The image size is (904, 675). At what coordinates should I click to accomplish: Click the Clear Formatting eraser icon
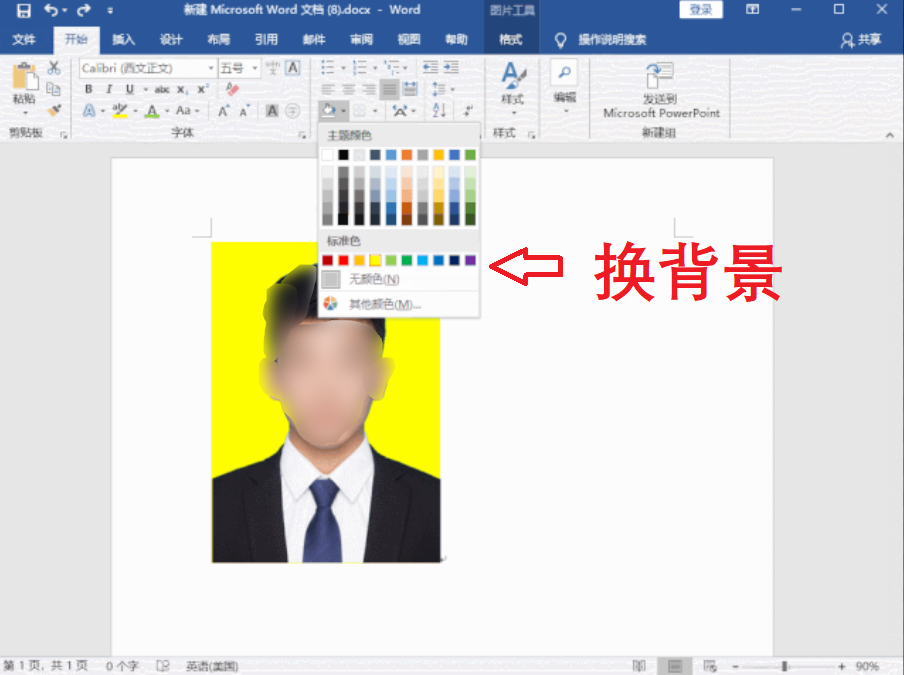[233, 89]
